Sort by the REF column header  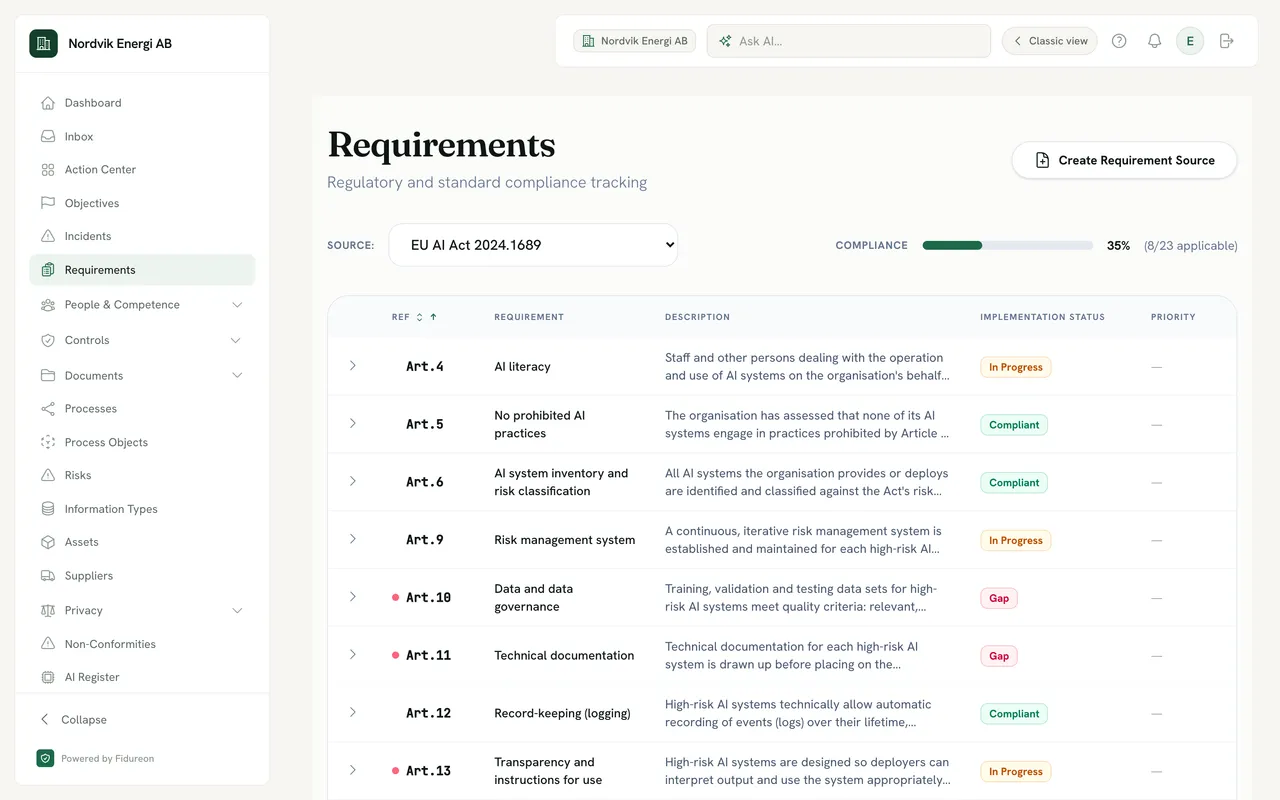(414, 317)
